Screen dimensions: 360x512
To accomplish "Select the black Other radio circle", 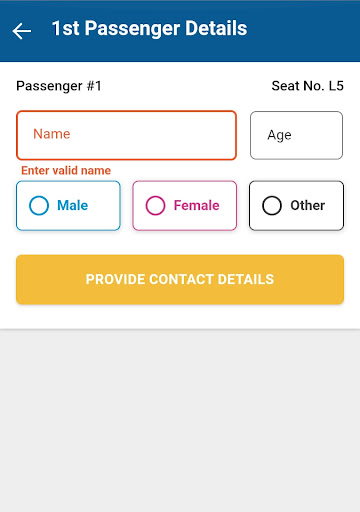I will (x=272, y=205).
